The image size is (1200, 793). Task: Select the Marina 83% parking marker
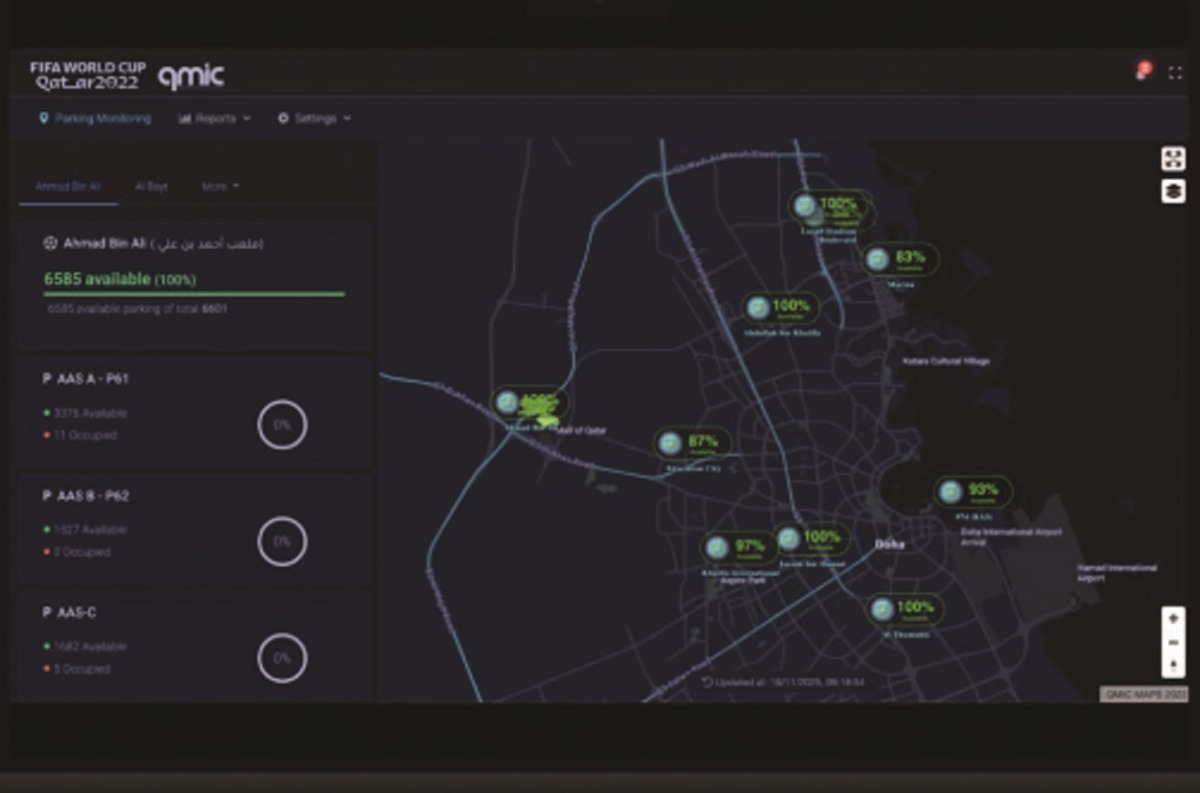coord(901,260)
